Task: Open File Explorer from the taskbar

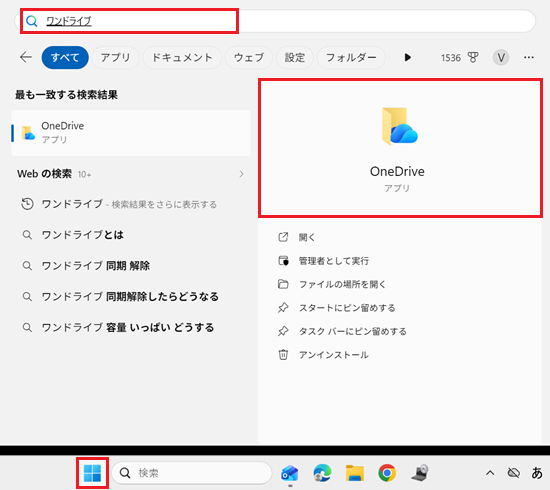Action: point(355,473)
